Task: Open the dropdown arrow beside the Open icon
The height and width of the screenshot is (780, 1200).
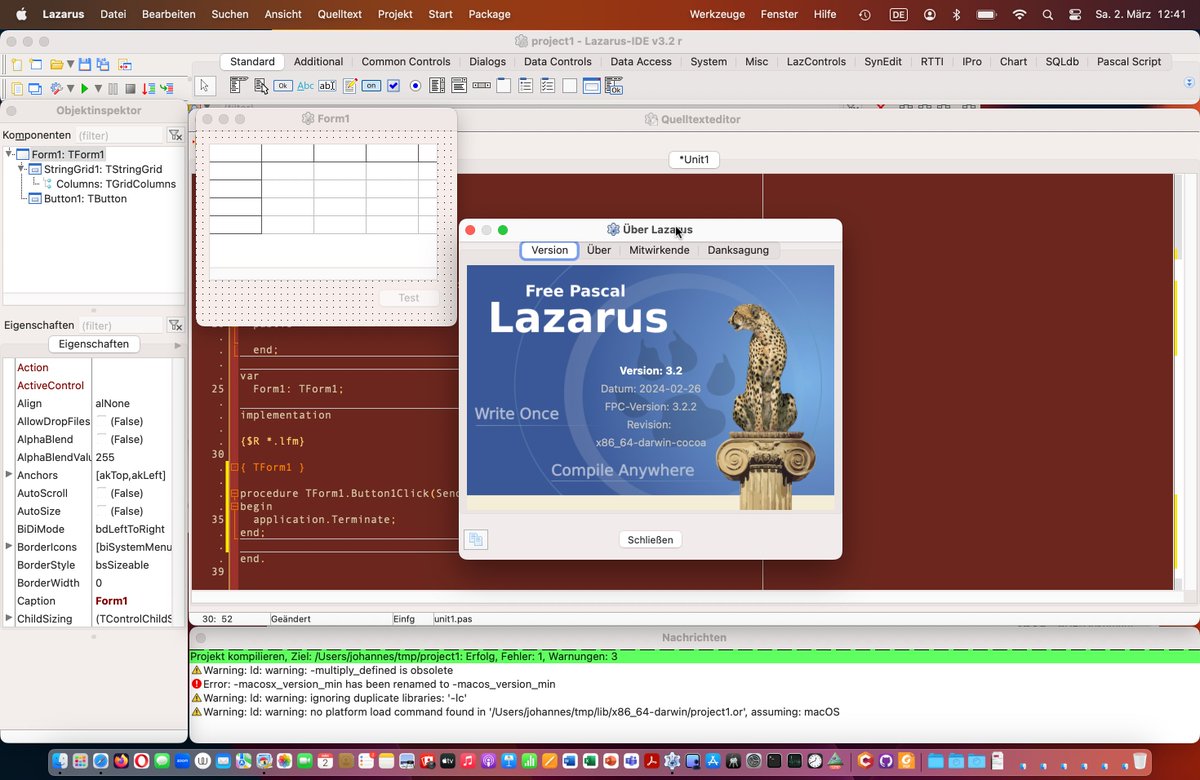Action: pos(70,64)
